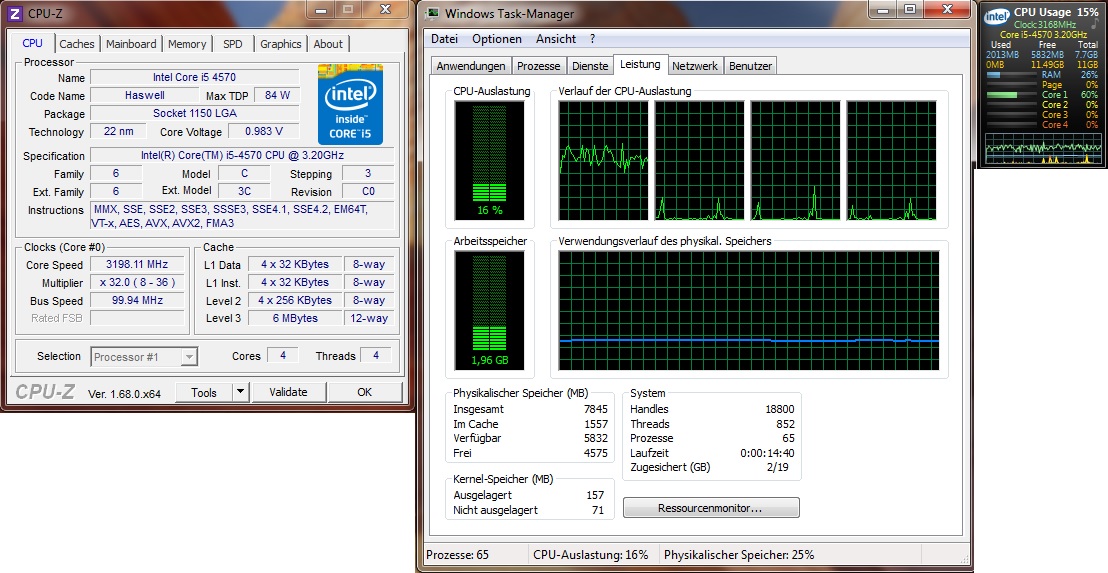The image size is (1108, 573).
Task: Click the music note icon in the gadget
Action: pos(1094,23)
